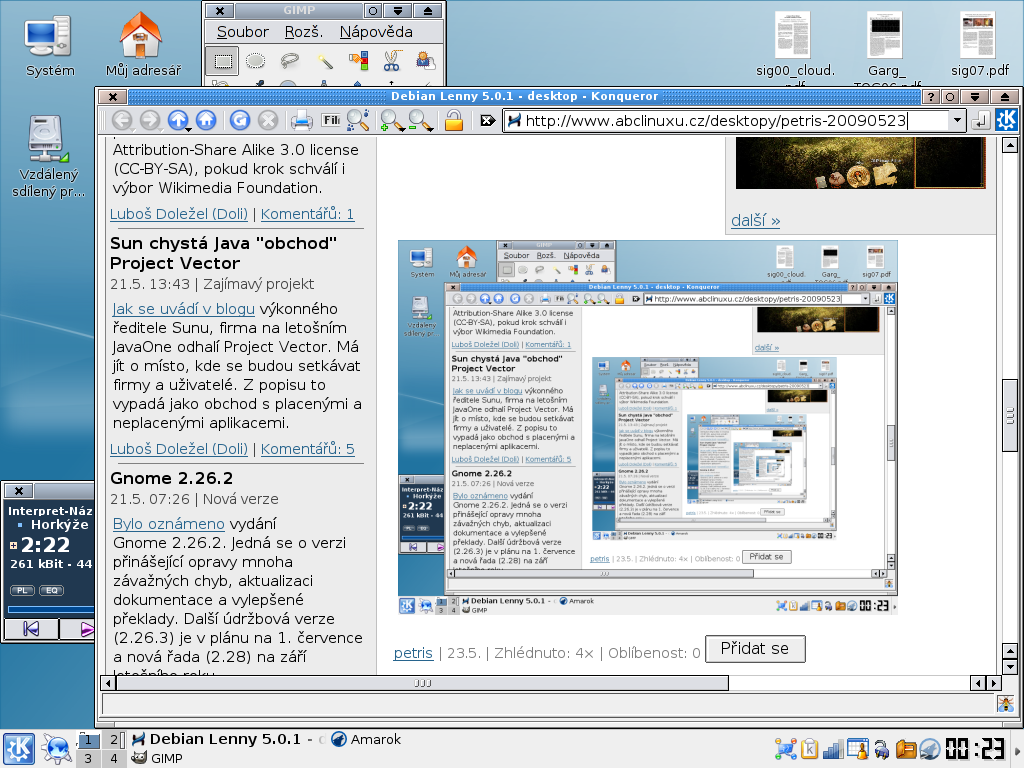Screen dimensions: 1024x768
Task: Click inside the URL address field
Action: 728,120
